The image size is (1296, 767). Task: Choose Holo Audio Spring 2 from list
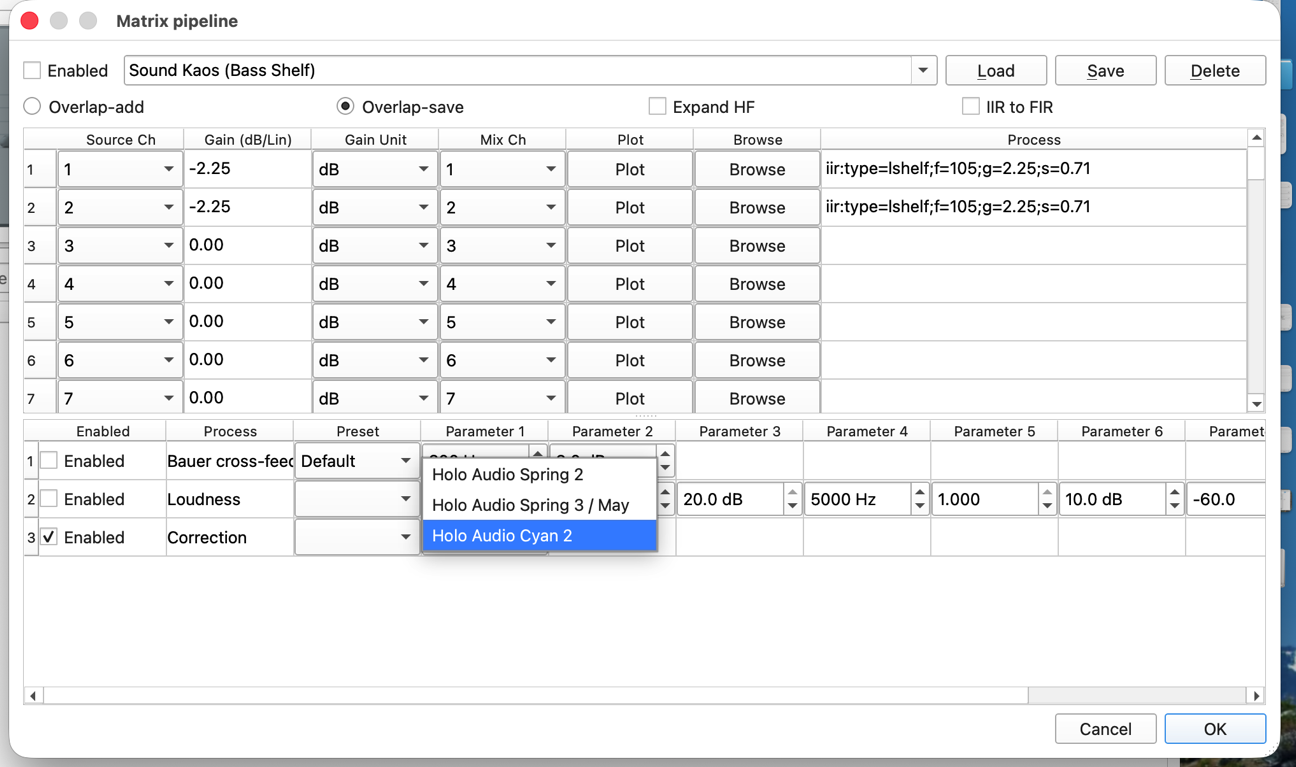pos(507,475)
